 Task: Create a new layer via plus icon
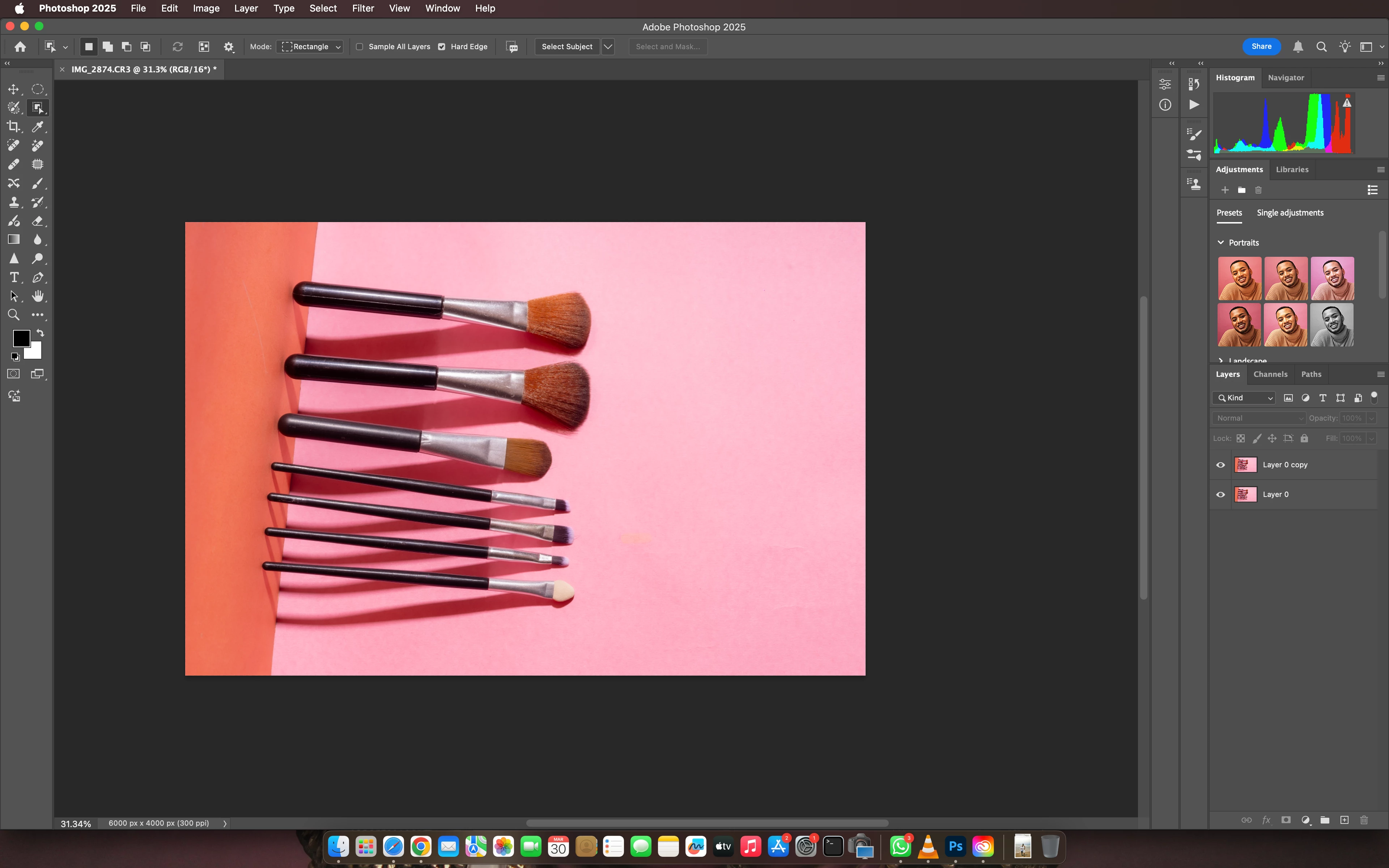(x=1344, y=820)
